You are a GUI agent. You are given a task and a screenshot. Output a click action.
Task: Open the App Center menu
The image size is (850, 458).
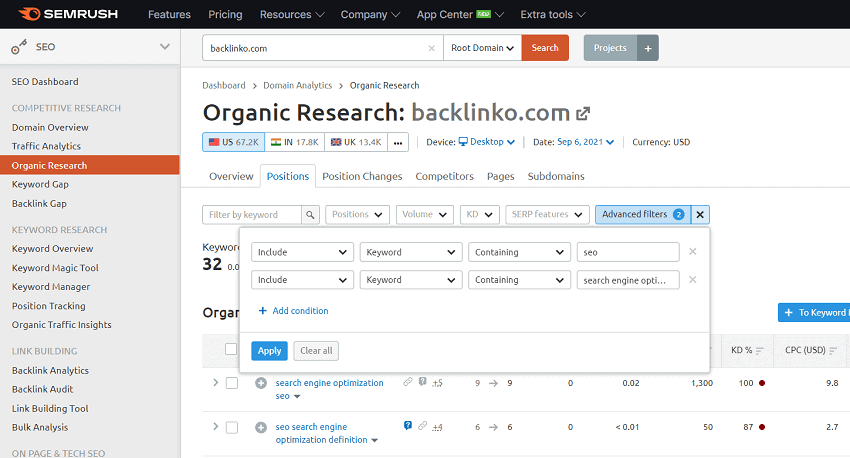(x=460, y=15)
